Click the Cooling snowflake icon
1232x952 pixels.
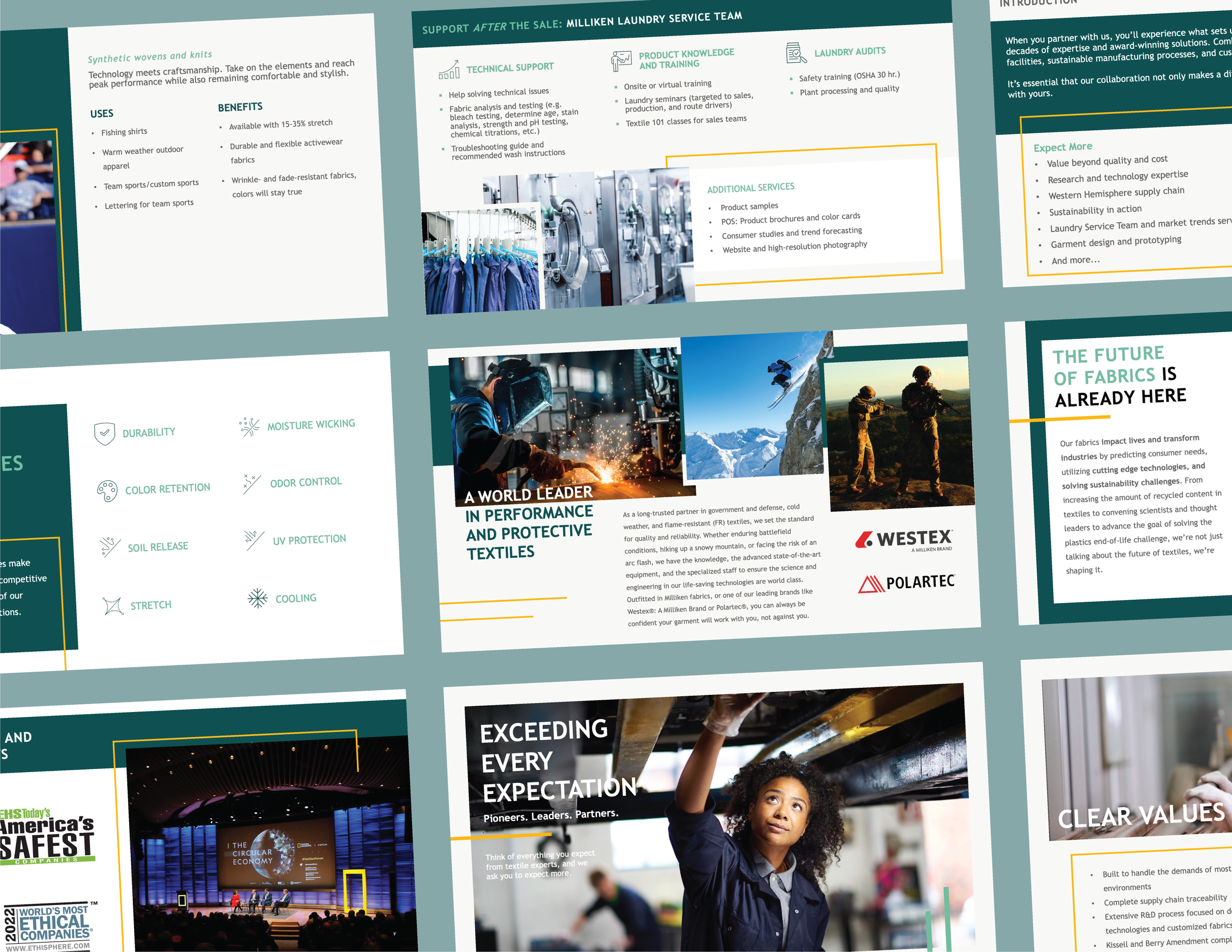pyautogui.click(x=257, y=598)
